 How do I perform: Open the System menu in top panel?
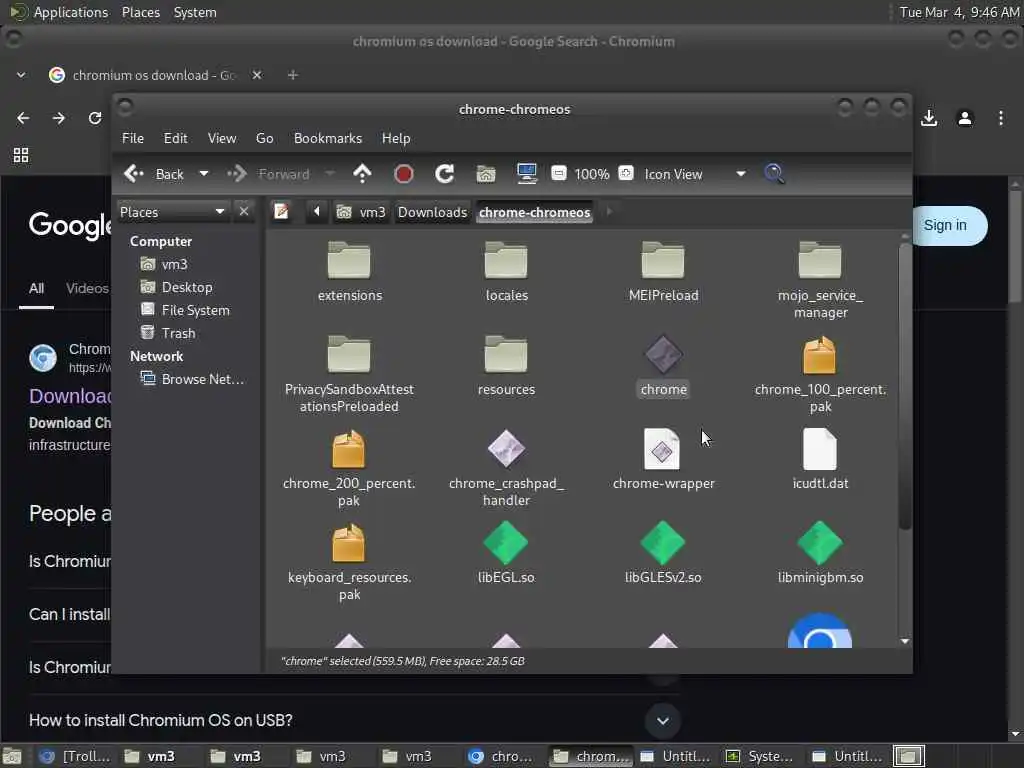coord(195,12)
